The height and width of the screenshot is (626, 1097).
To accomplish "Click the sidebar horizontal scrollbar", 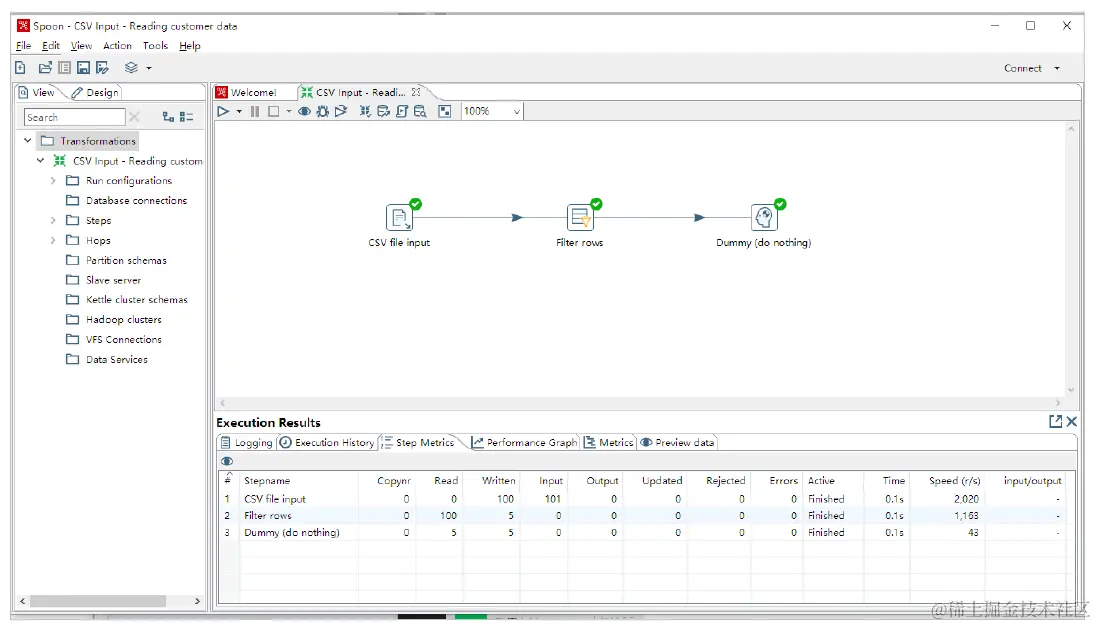I will pos(98,601).
